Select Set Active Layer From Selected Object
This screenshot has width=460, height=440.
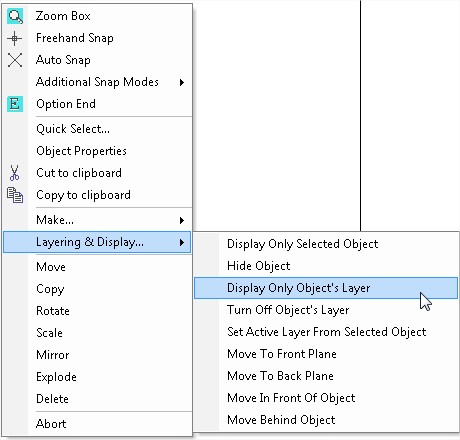pos(326,332)
